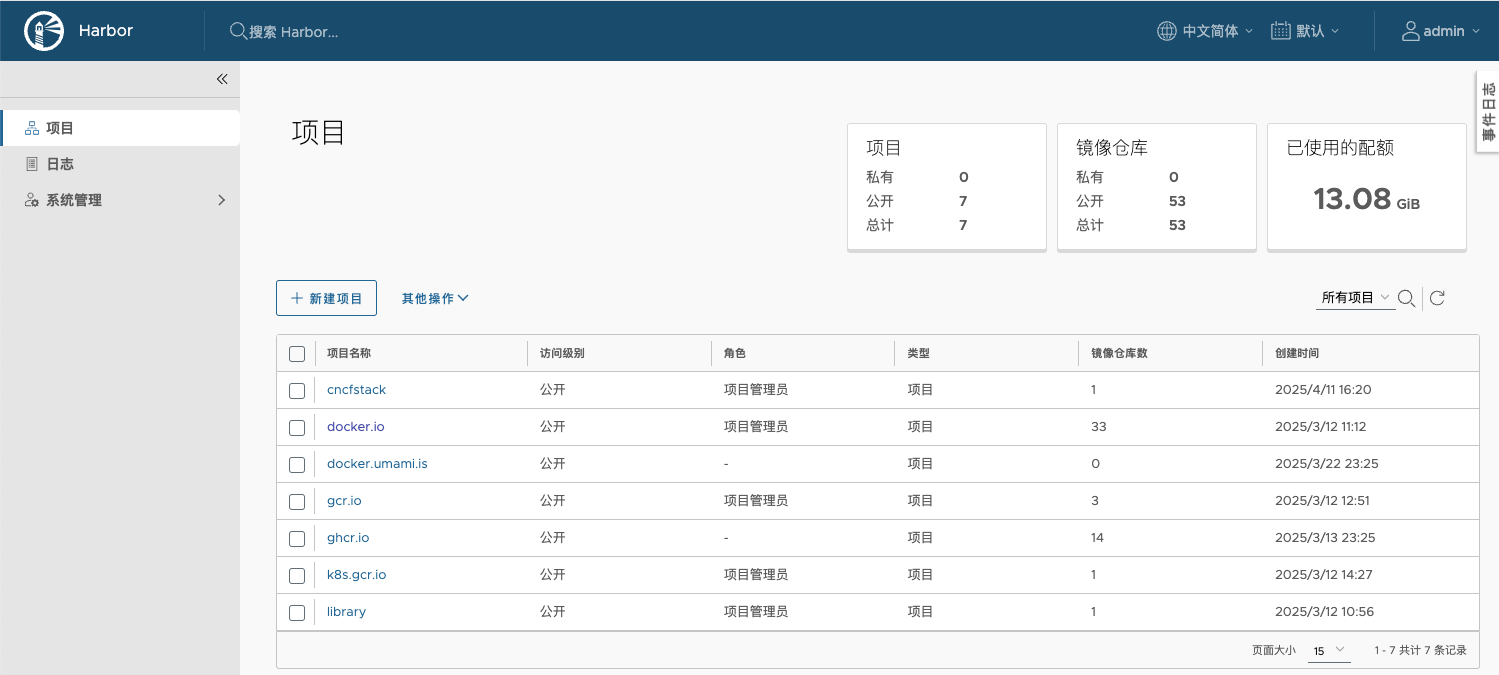Open the 其他操作 dropdown
Viewport: 1499px width, 675px height.
click(435, 298)
